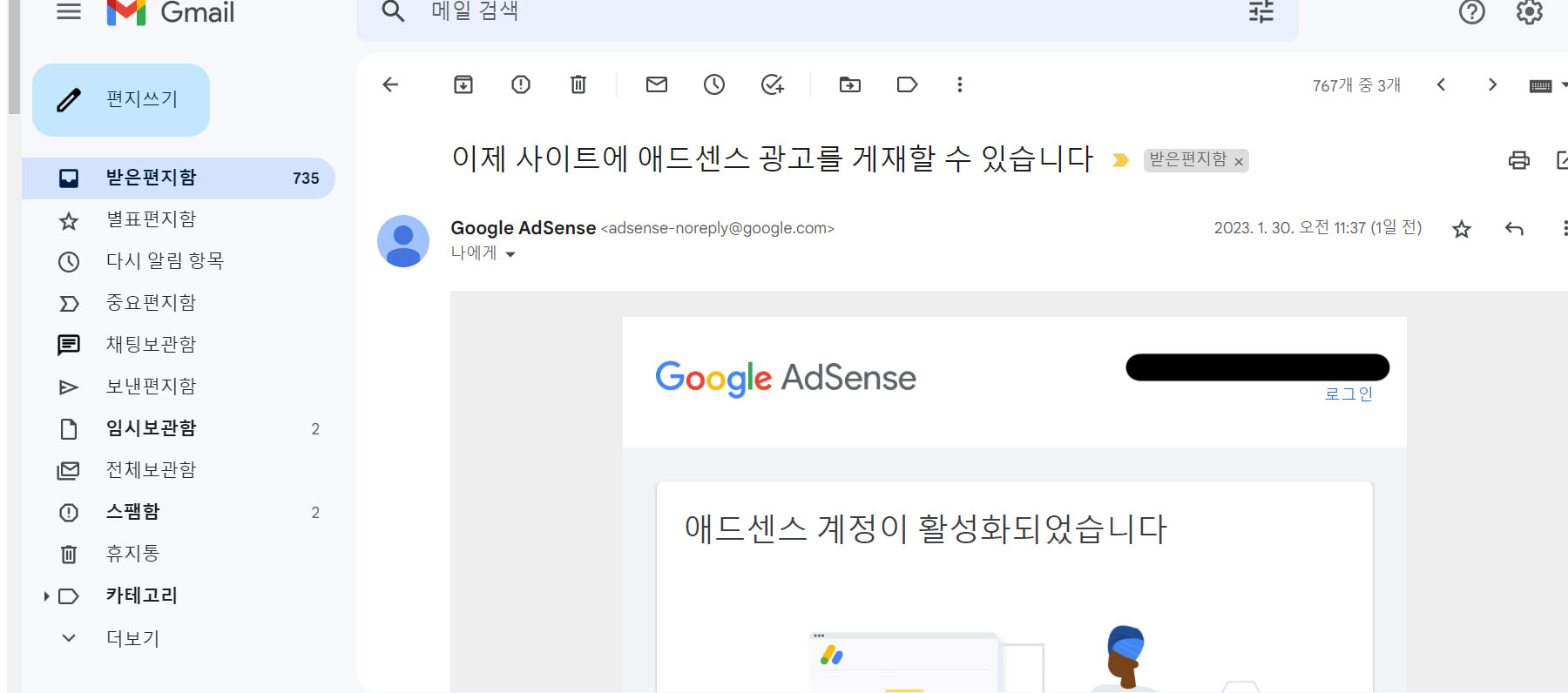Add email to tasks
1568x693 pixels.
pos(773,84)
